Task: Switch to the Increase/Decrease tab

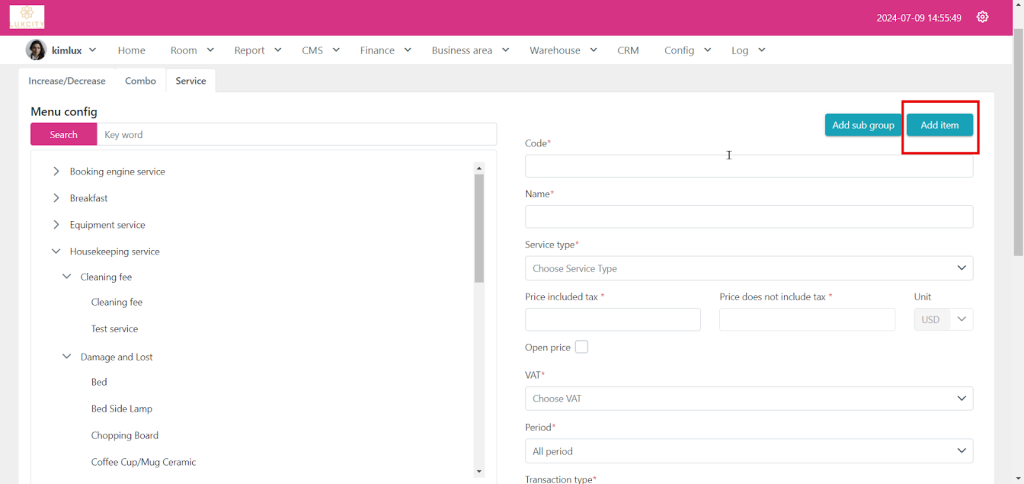Action: pos(67,81)
